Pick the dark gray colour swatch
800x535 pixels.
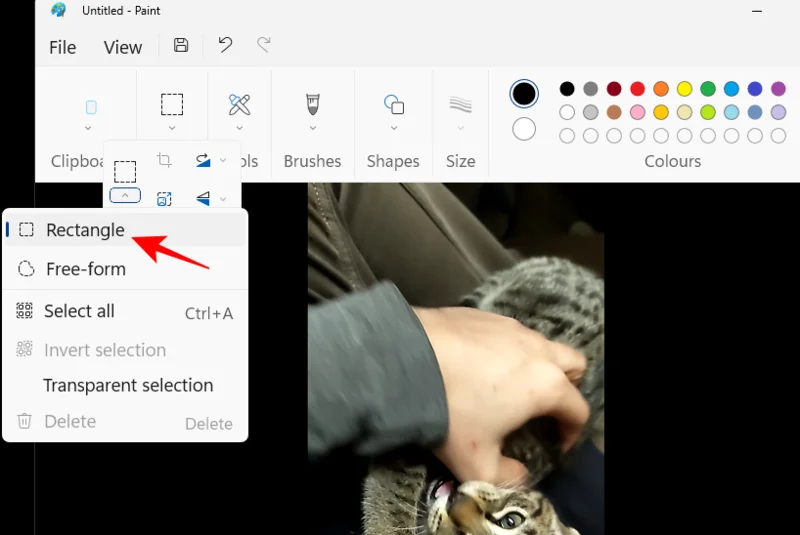(590, 89)
